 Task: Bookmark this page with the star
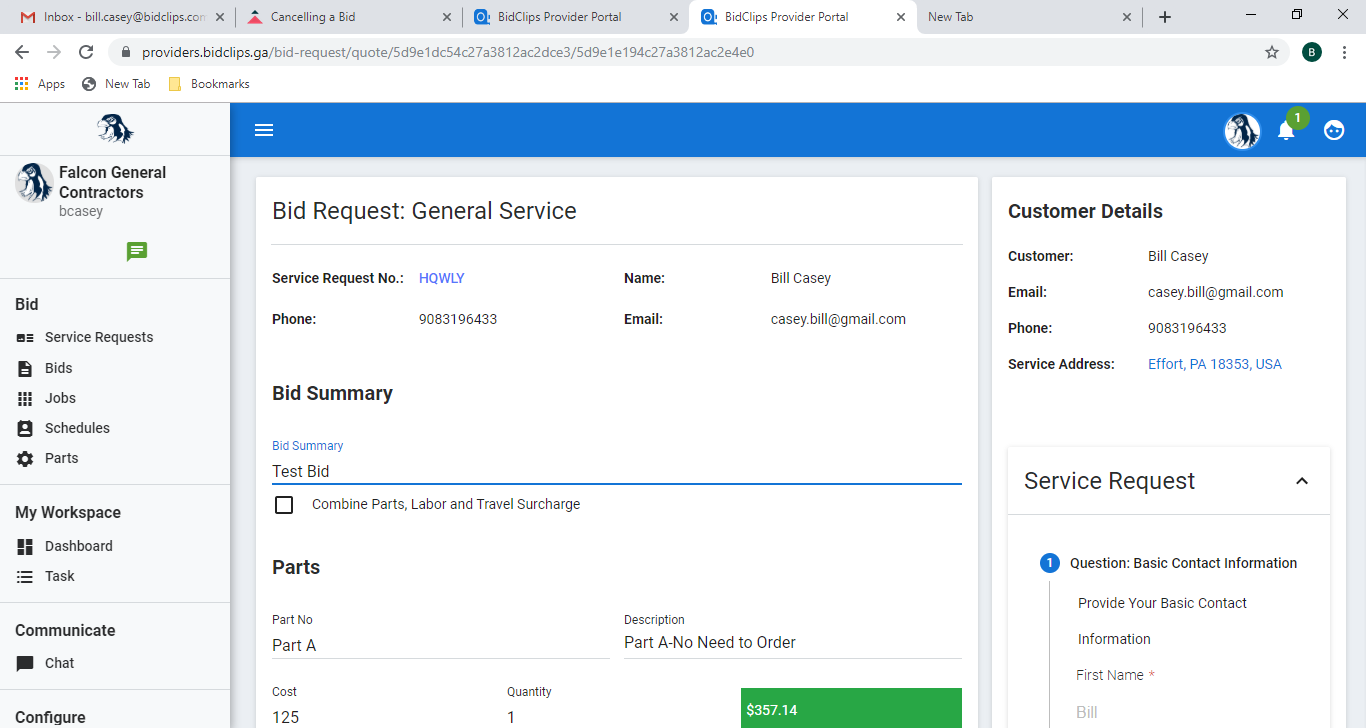pyautogui.click(x=1272, y=52)
